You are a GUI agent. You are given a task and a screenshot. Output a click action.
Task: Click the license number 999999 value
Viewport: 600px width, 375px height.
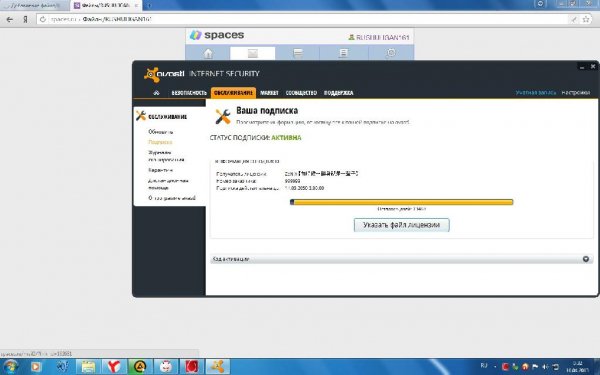pyautogui.click(x=292, y=181)
